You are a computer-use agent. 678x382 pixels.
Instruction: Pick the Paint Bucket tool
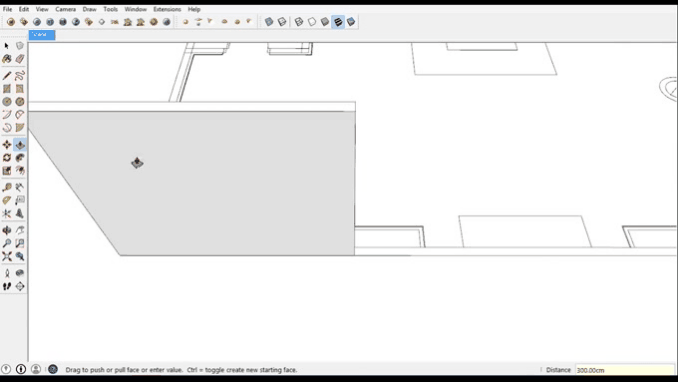(x=6, y=59)
